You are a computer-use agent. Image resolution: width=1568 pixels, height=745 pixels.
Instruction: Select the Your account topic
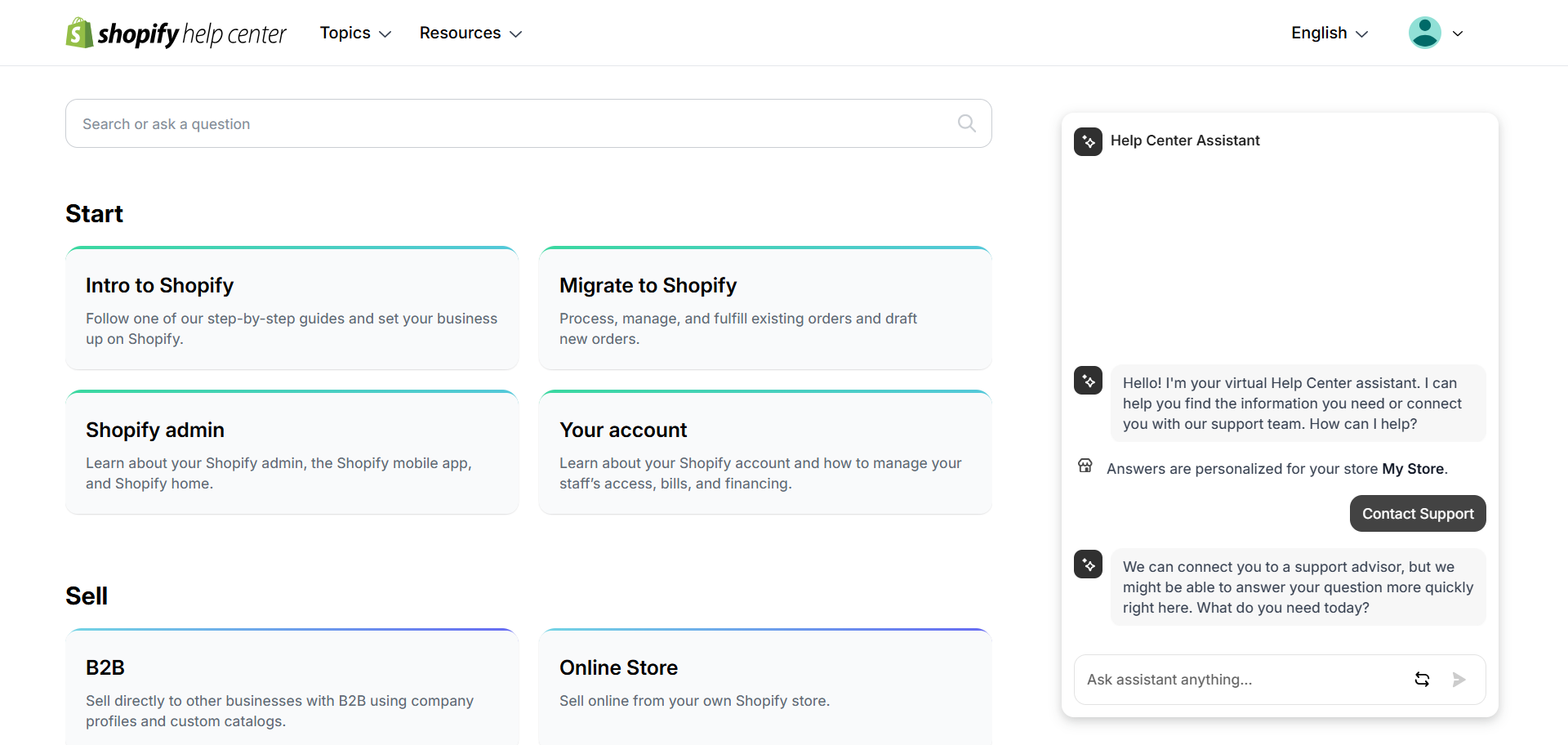point(764,452)
